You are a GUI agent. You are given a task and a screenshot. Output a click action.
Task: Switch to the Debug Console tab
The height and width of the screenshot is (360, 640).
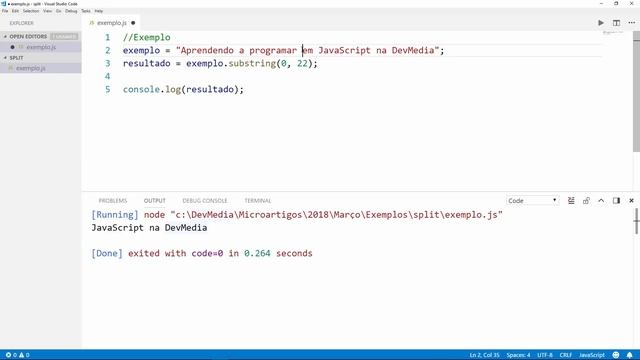click(x=204, y=200)
